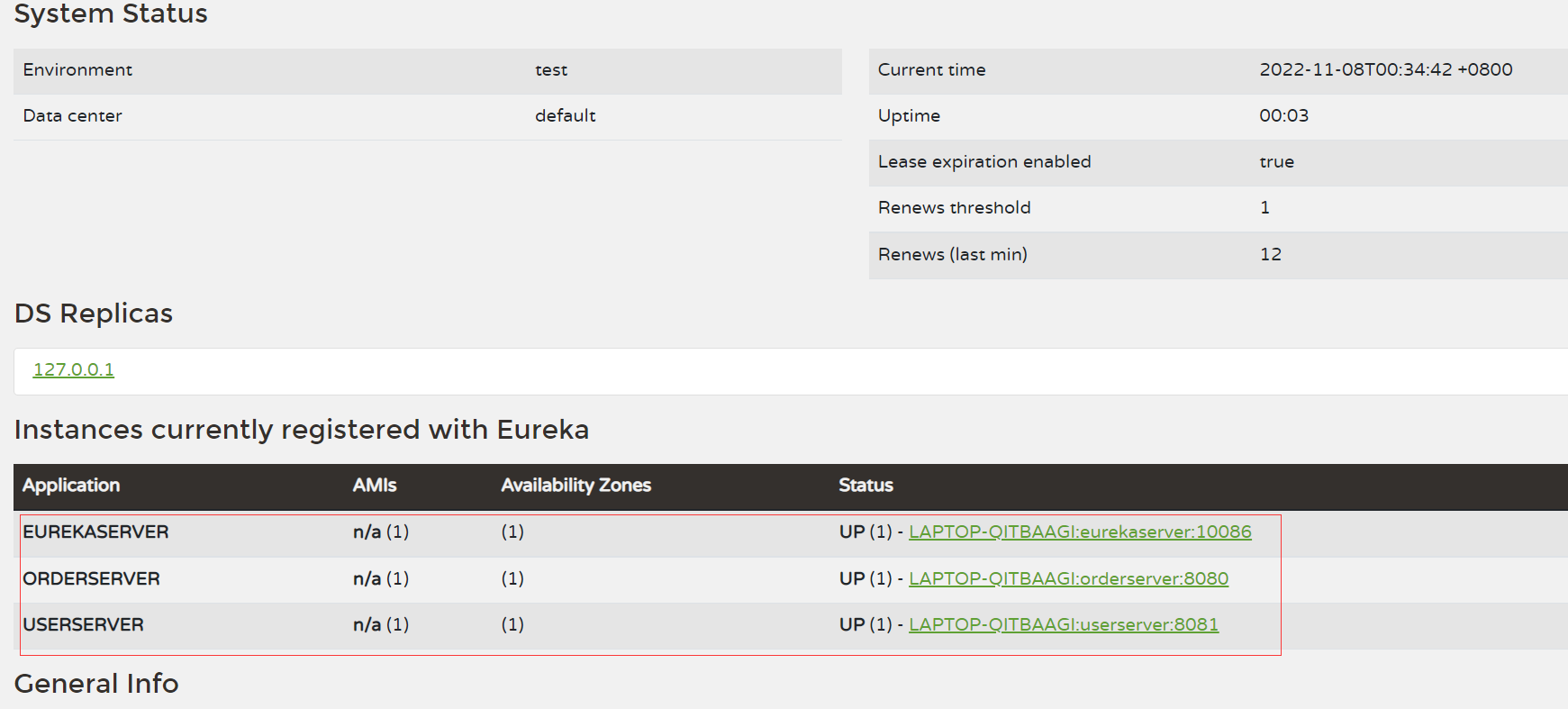The image size is (1568, 709).
Task: Click the availability zone (1) cell for ORDERSERVER
Action: tap(512, 578)
